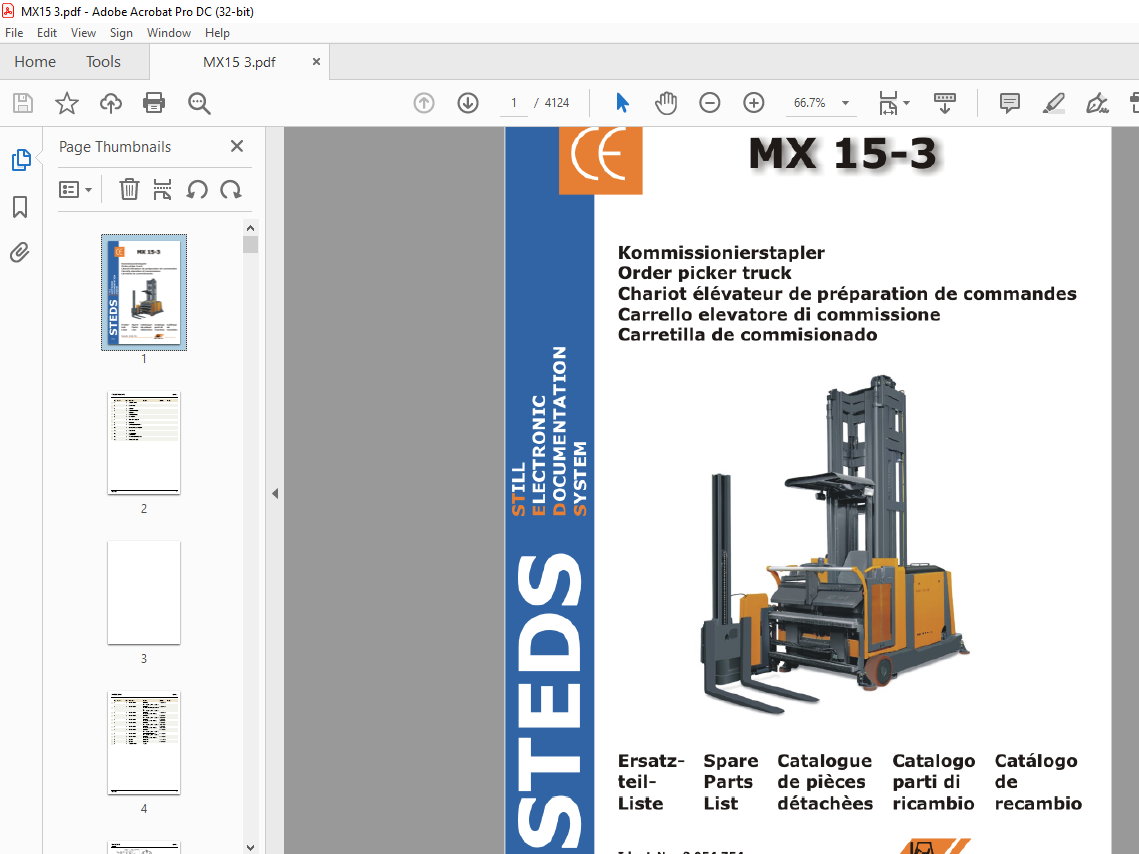Open the Bookmarks pane
This screenshot has width=1139, height=854.
pyautogui.click(x=20, y=207)
